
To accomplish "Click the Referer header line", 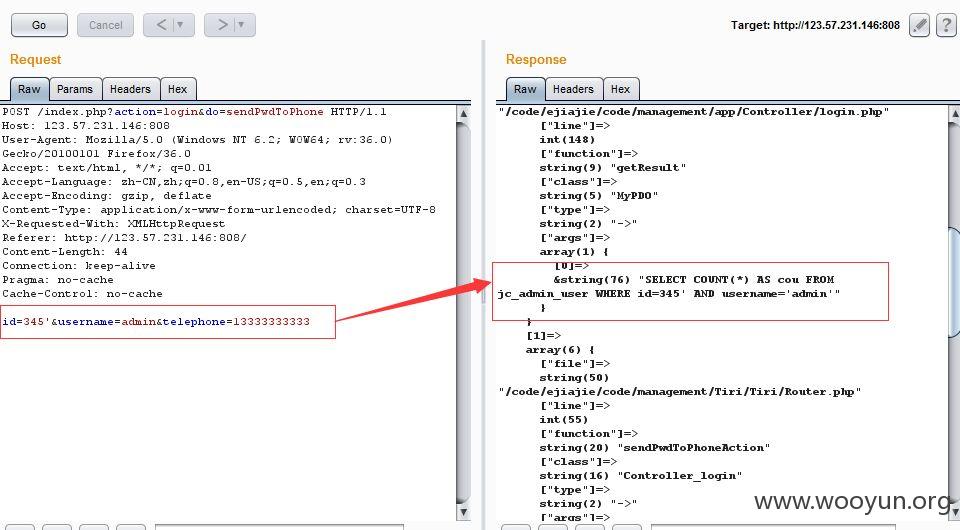I will pos(124,238).
